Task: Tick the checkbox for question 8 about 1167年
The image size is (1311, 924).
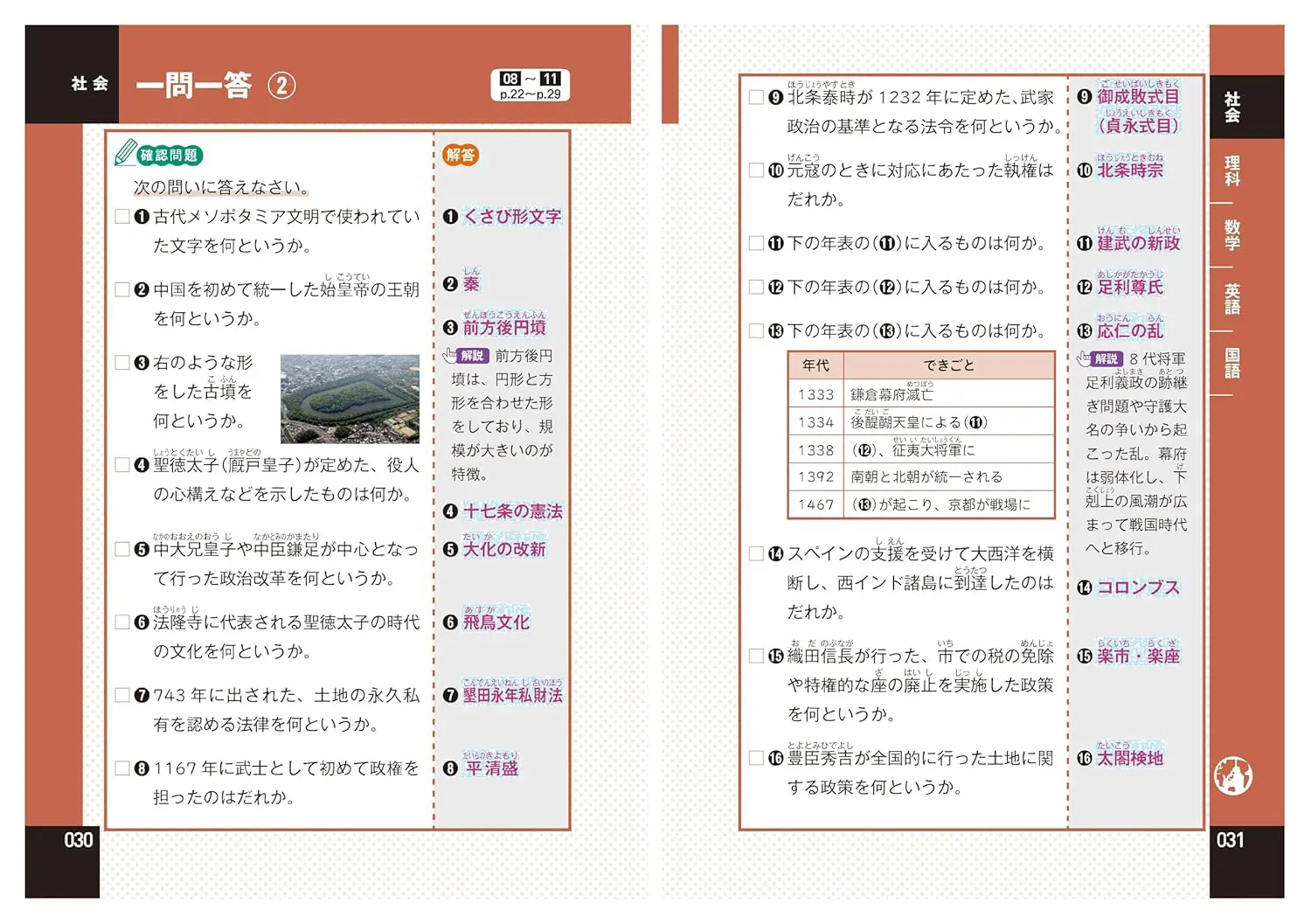Action: click(x=122, y=768)
